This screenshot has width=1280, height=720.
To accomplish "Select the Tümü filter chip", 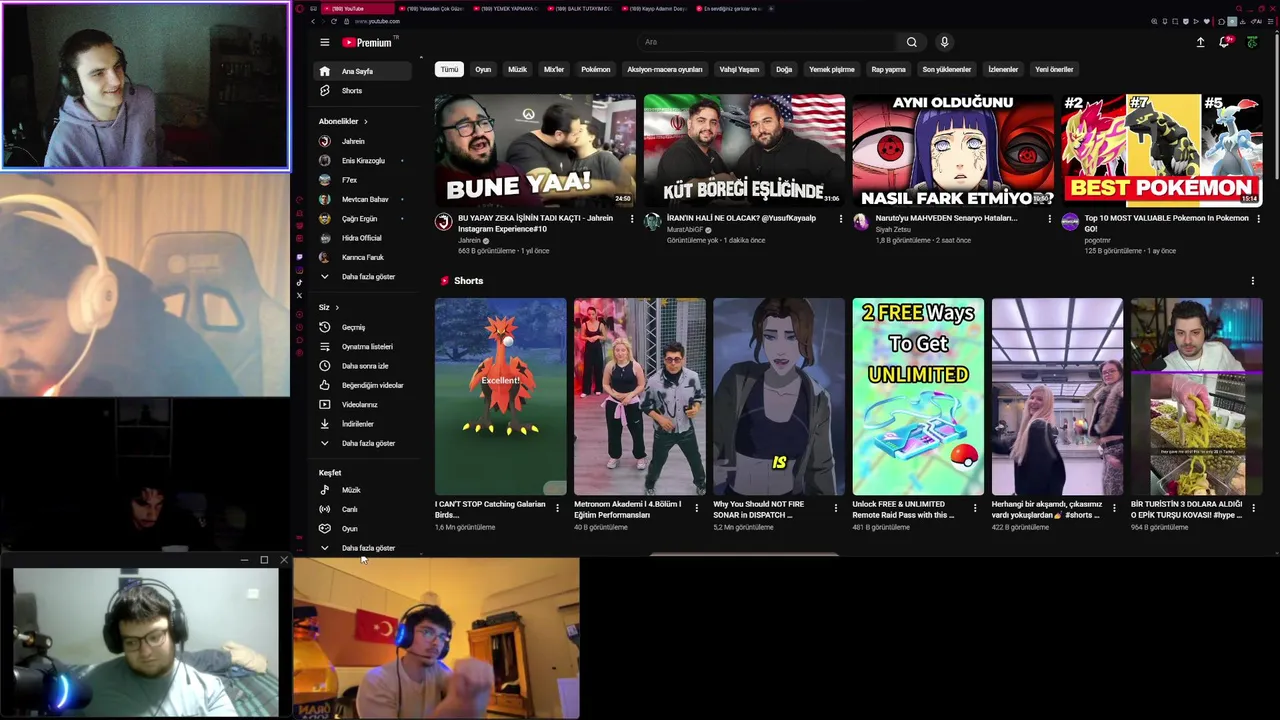I will pyautogui.click(x=449, y=69).
